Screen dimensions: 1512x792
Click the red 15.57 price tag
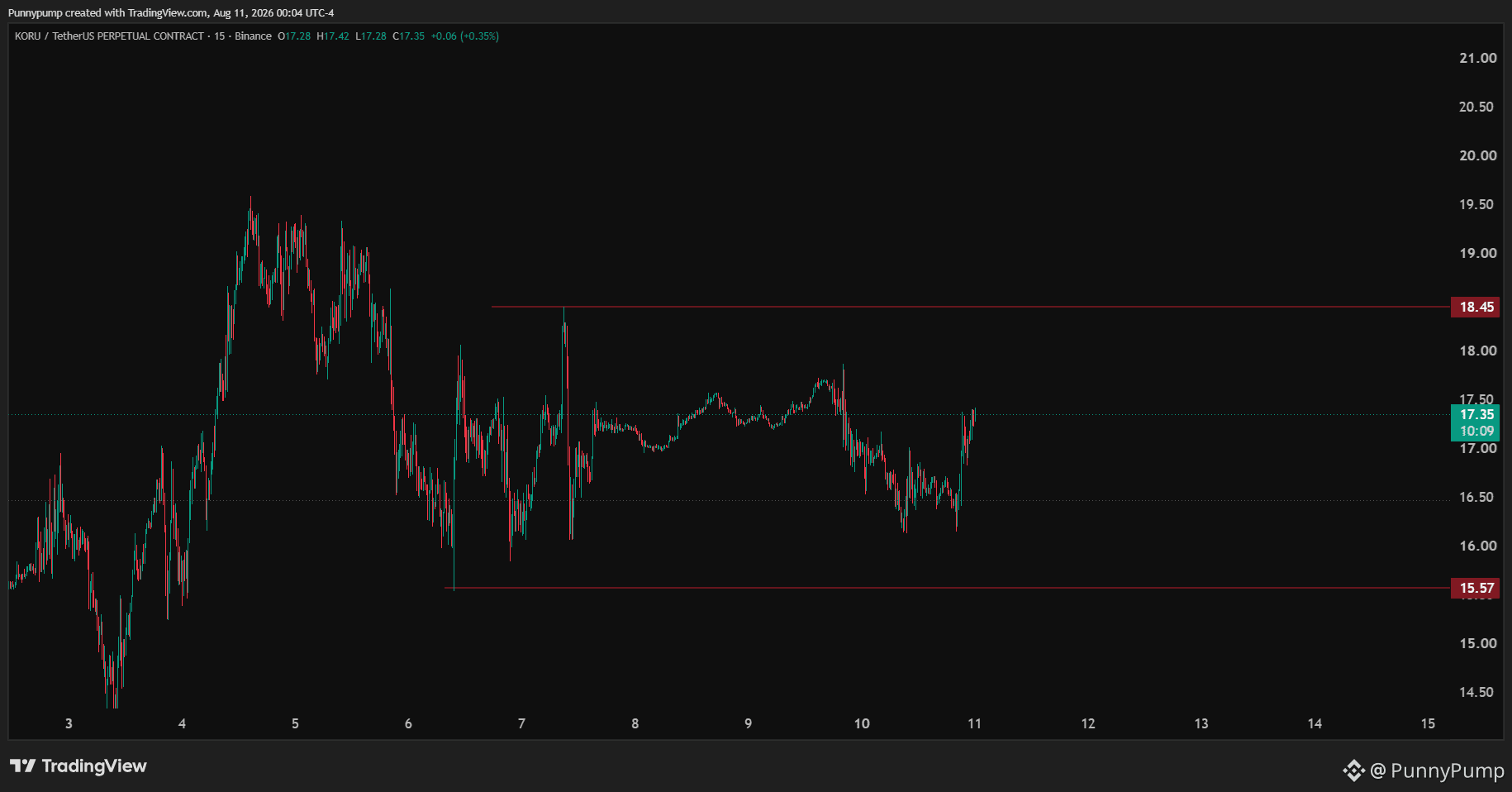coord(1476,588)
